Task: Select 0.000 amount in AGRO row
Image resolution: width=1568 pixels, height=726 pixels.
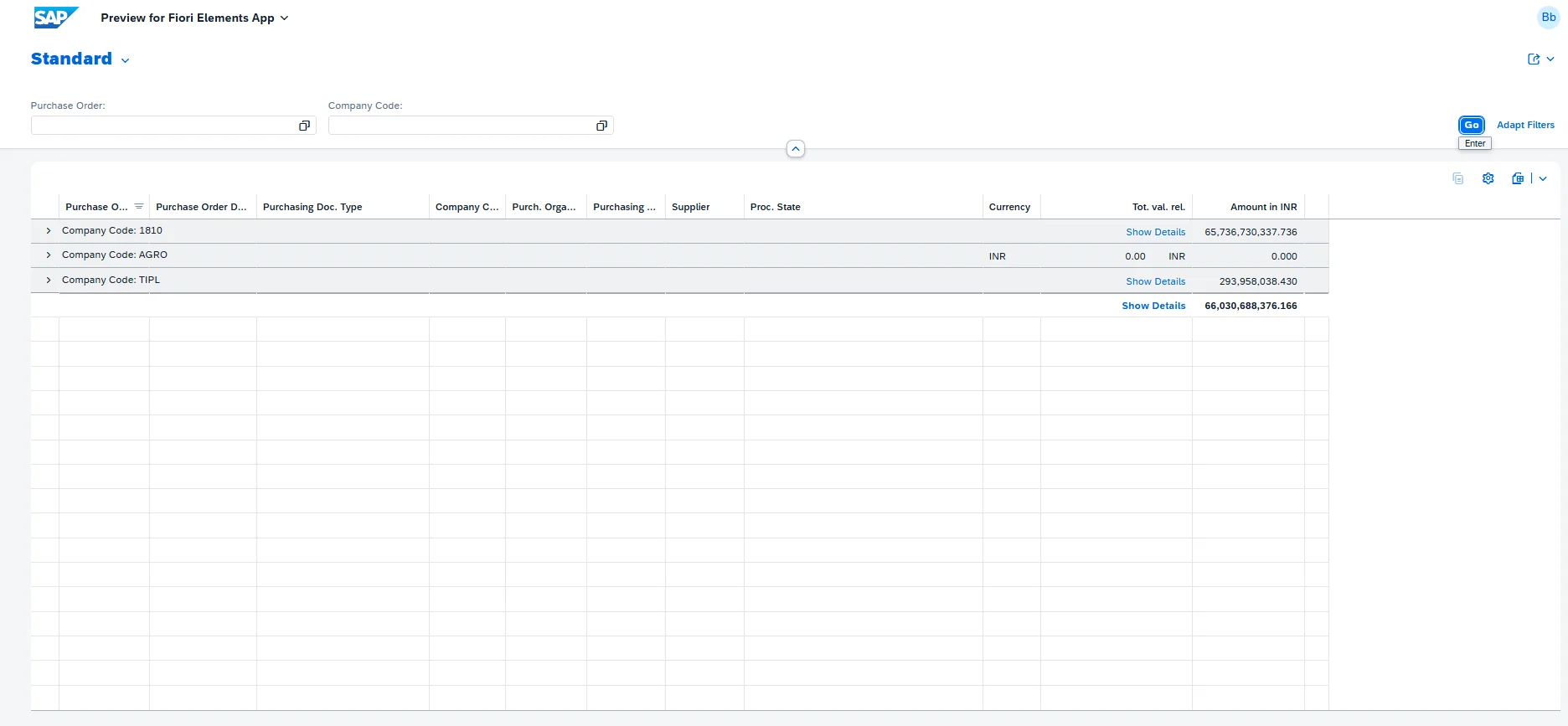Action: [1283, 256]
